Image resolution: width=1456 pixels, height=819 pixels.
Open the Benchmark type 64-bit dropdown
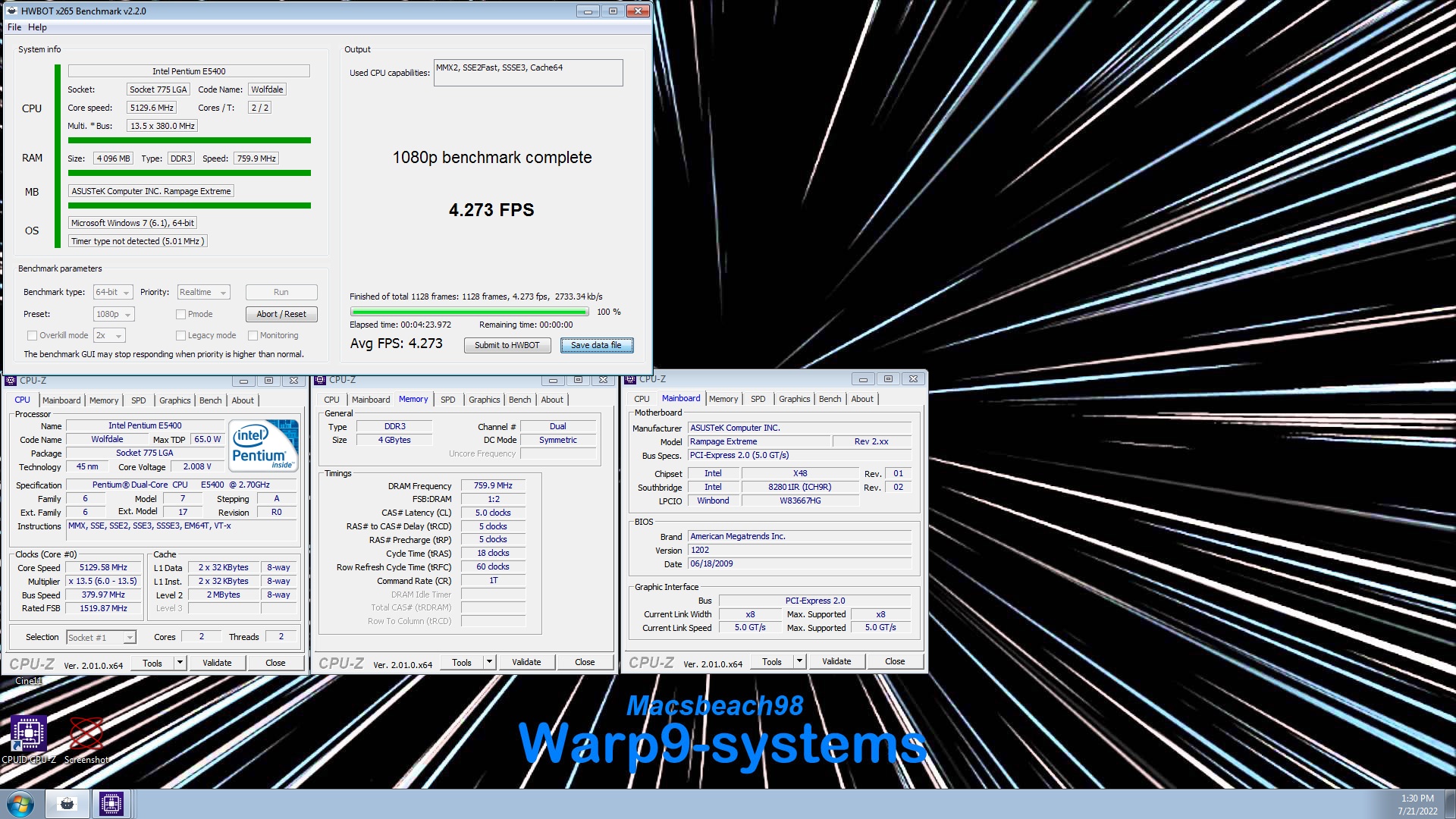113,292
